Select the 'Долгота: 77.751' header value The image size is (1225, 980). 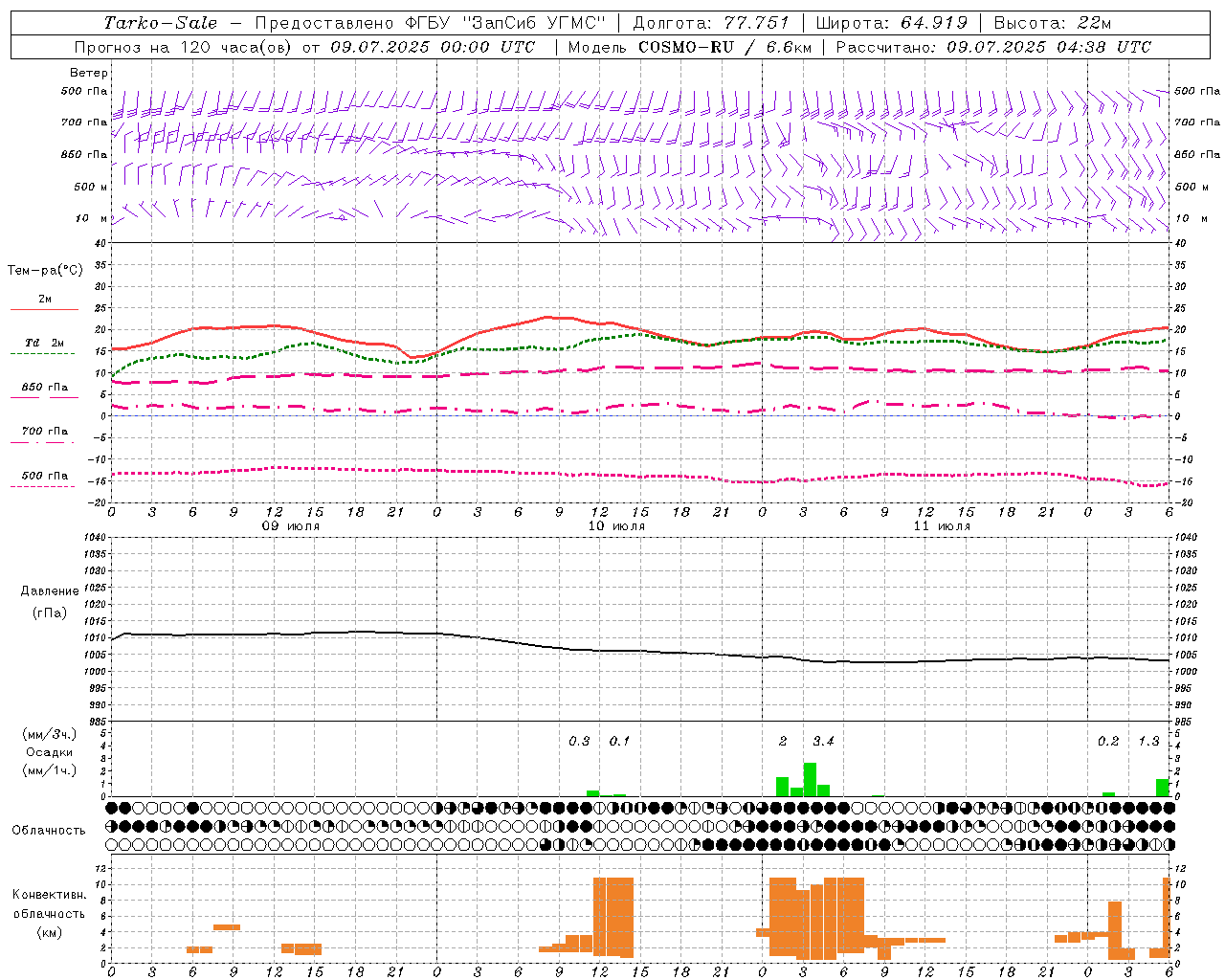pyautogui.click(x=711, y=23)
